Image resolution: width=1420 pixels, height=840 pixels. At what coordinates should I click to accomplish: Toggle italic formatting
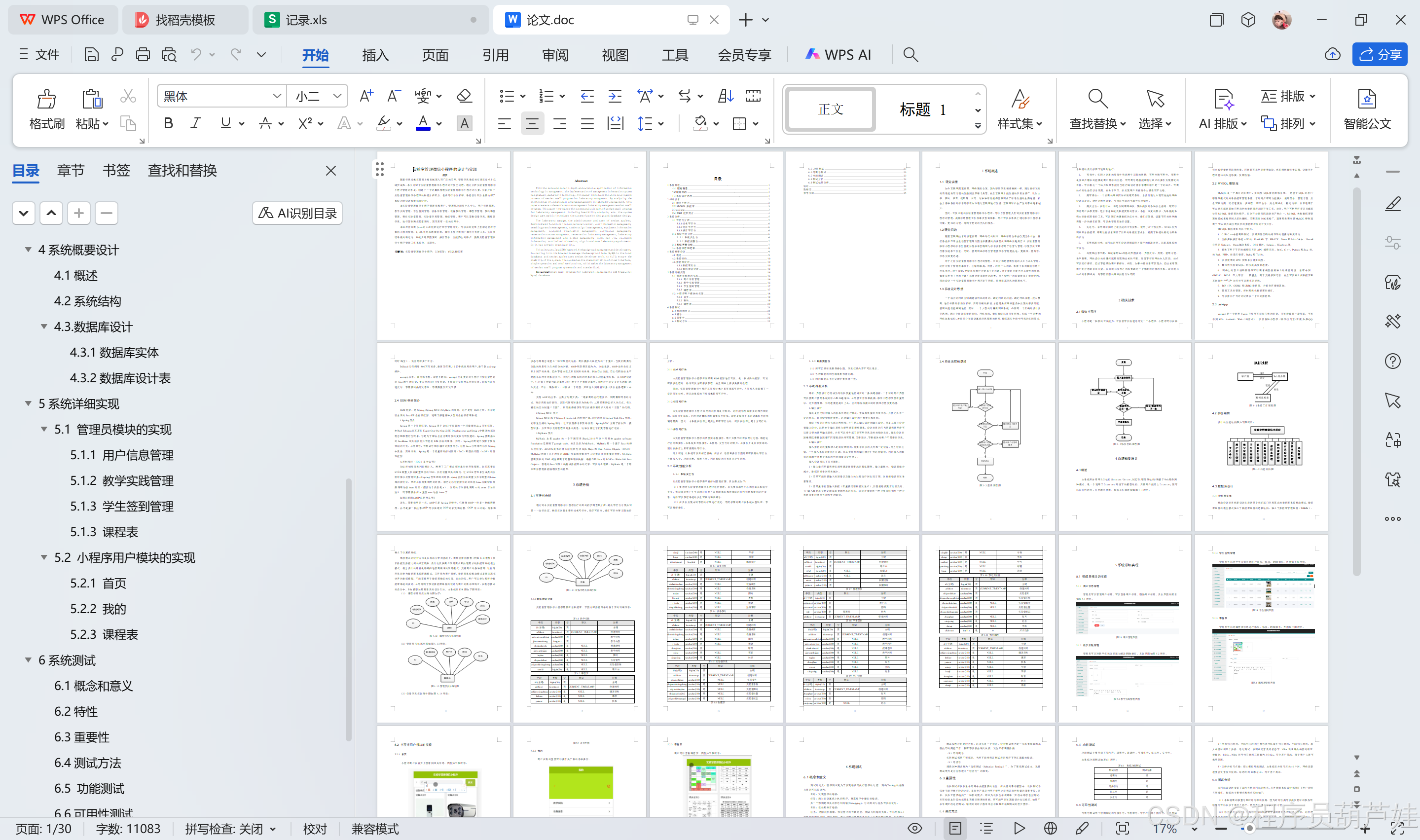(x=196, y=123)
